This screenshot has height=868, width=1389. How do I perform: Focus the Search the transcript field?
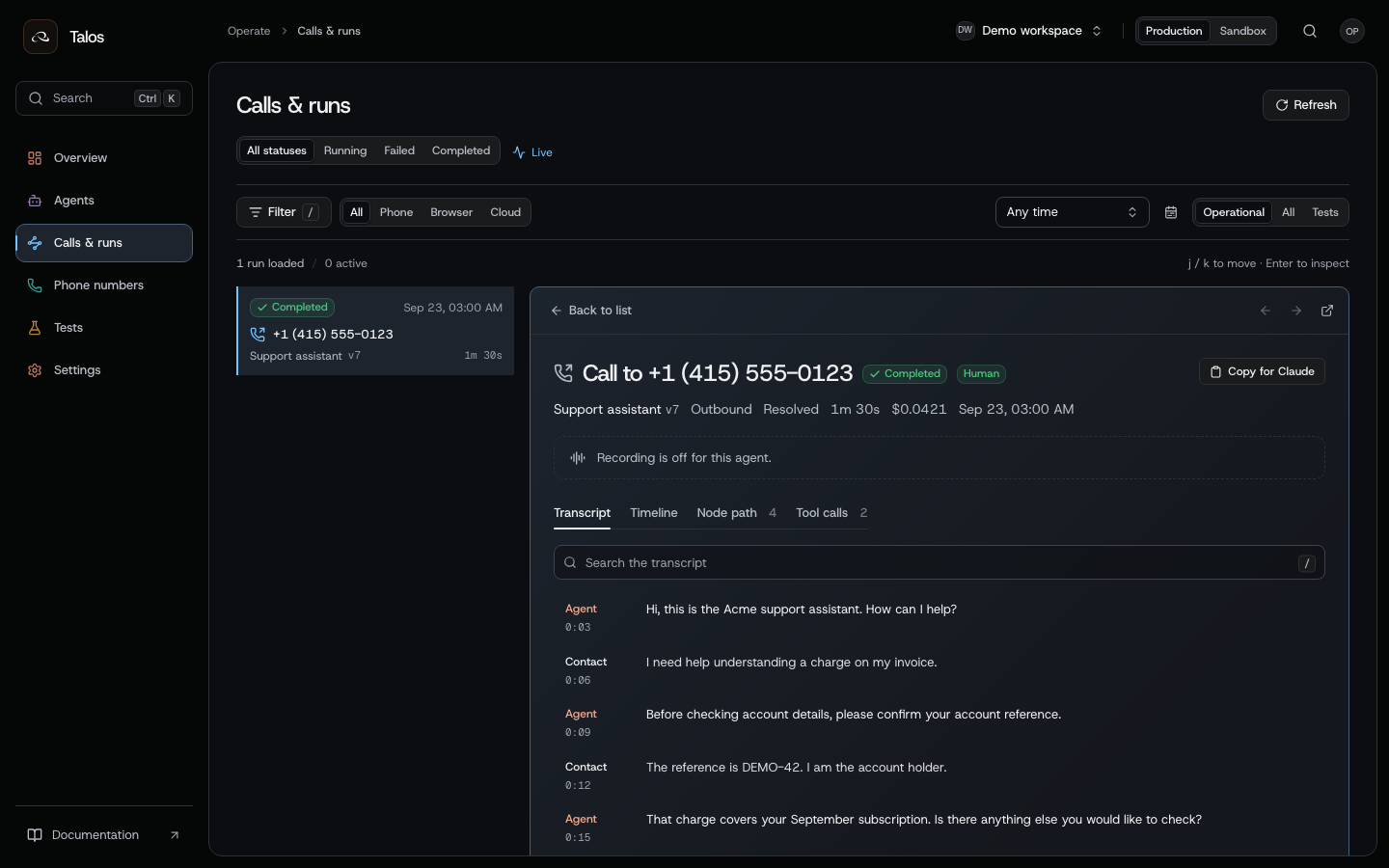pyautogui.click(x=940, y=562)
